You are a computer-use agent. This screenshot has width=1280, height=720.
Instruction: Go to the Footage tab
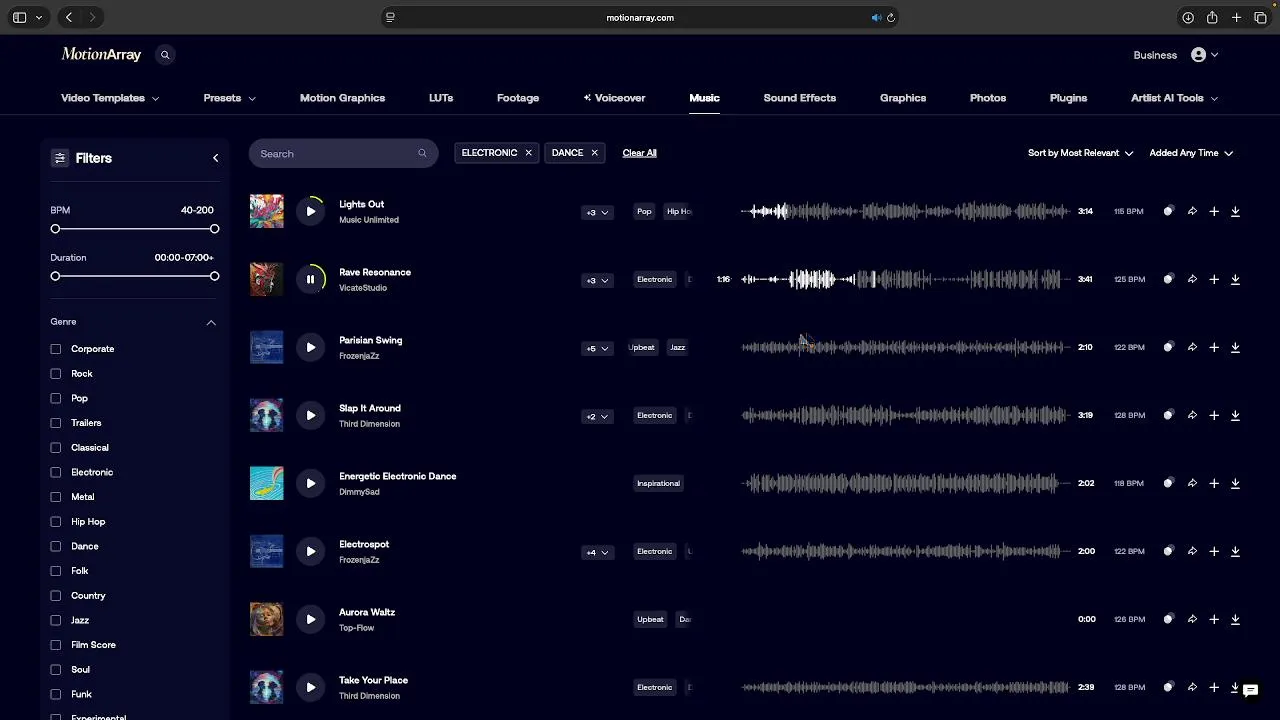point(518,98)
